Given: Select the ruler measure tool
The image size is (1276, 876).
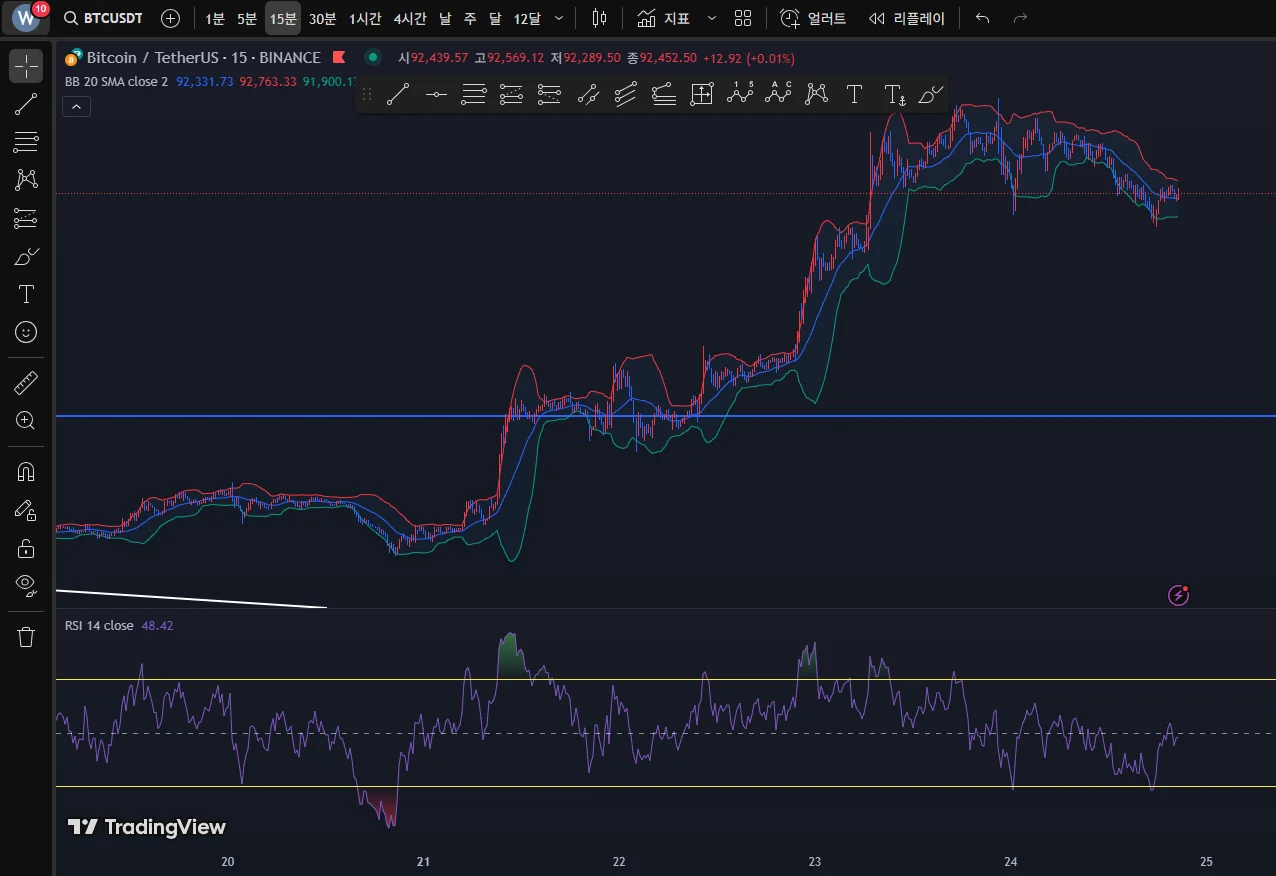Looking at the screenshot, I should point(26,383).
